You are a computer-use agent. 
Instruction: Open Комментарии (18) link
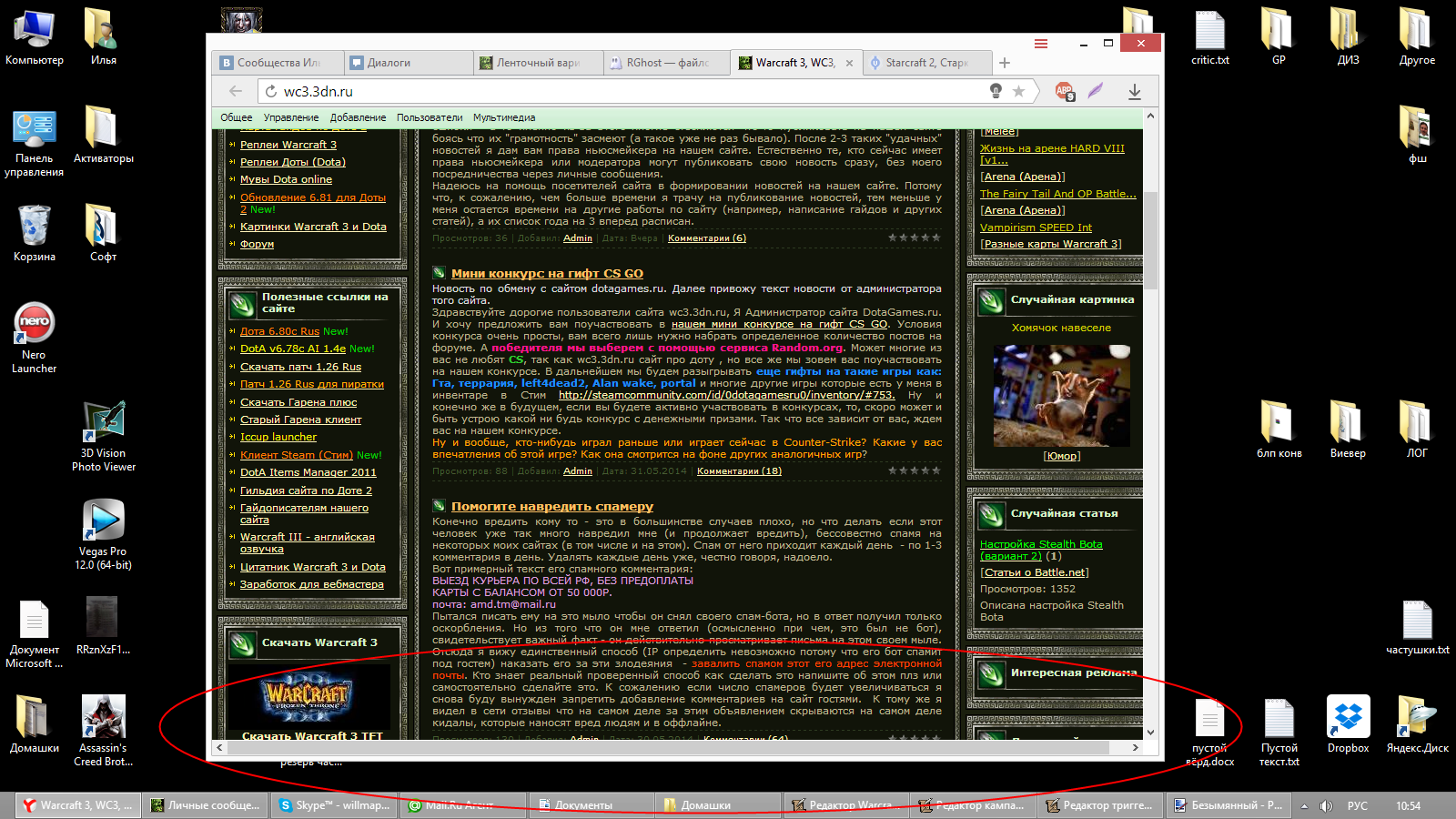739,471
